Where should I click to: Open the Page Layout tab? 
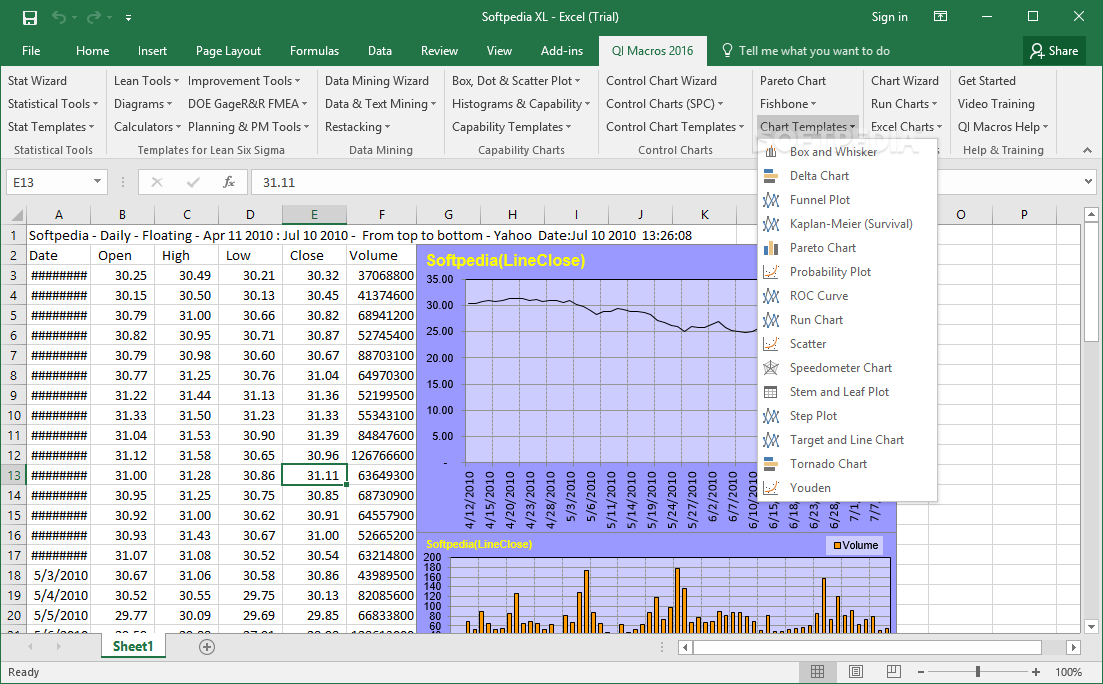point(228,51)
